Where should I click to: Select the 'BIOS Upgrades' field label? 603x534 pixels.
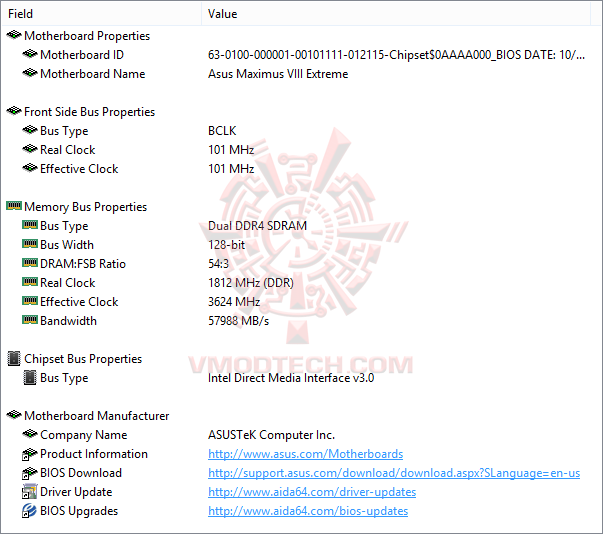79,511
